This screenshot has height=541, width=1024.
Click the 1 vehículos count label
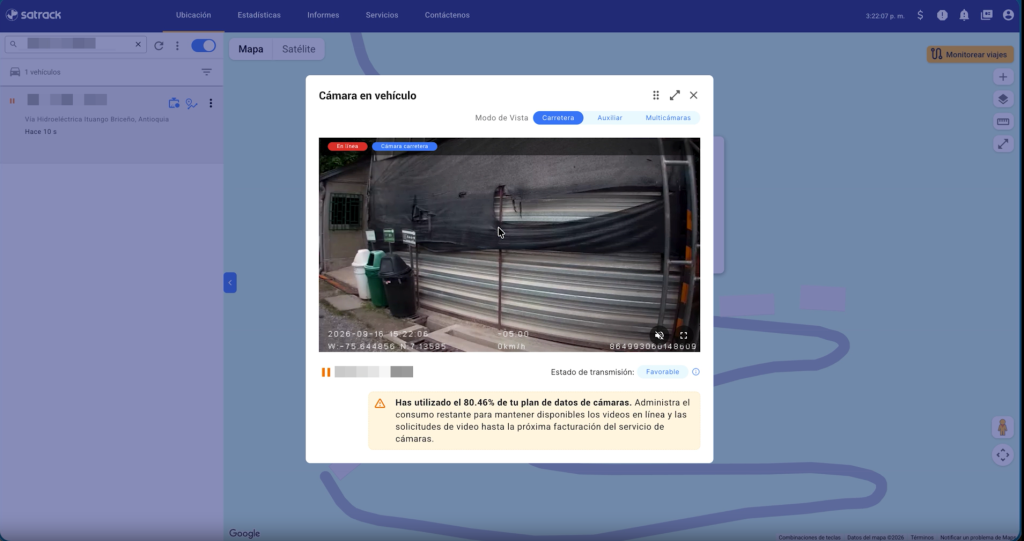(42, 72)
